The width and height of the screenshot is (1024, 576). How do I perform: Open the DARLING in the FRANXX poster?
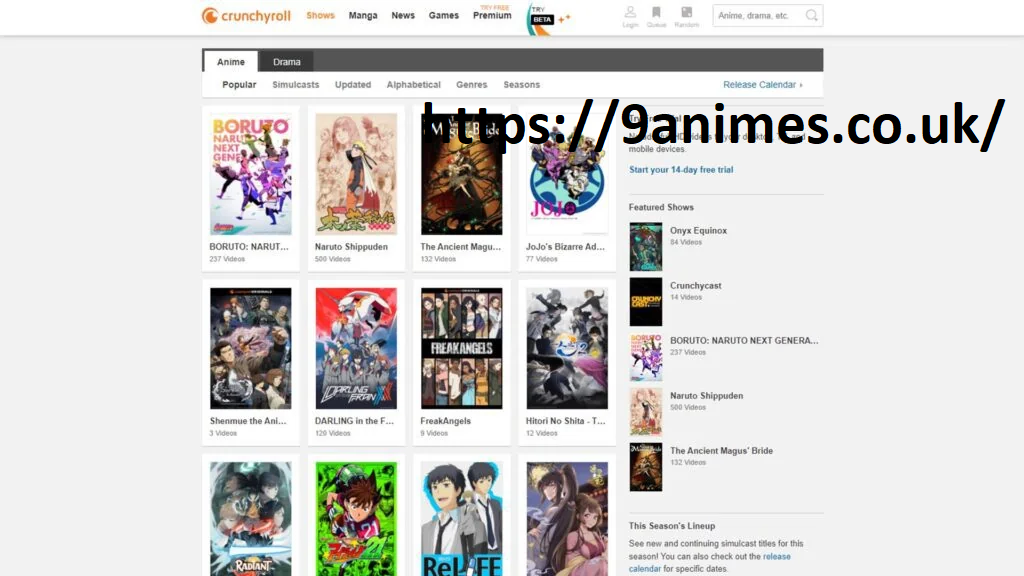[x=356, y=348]
